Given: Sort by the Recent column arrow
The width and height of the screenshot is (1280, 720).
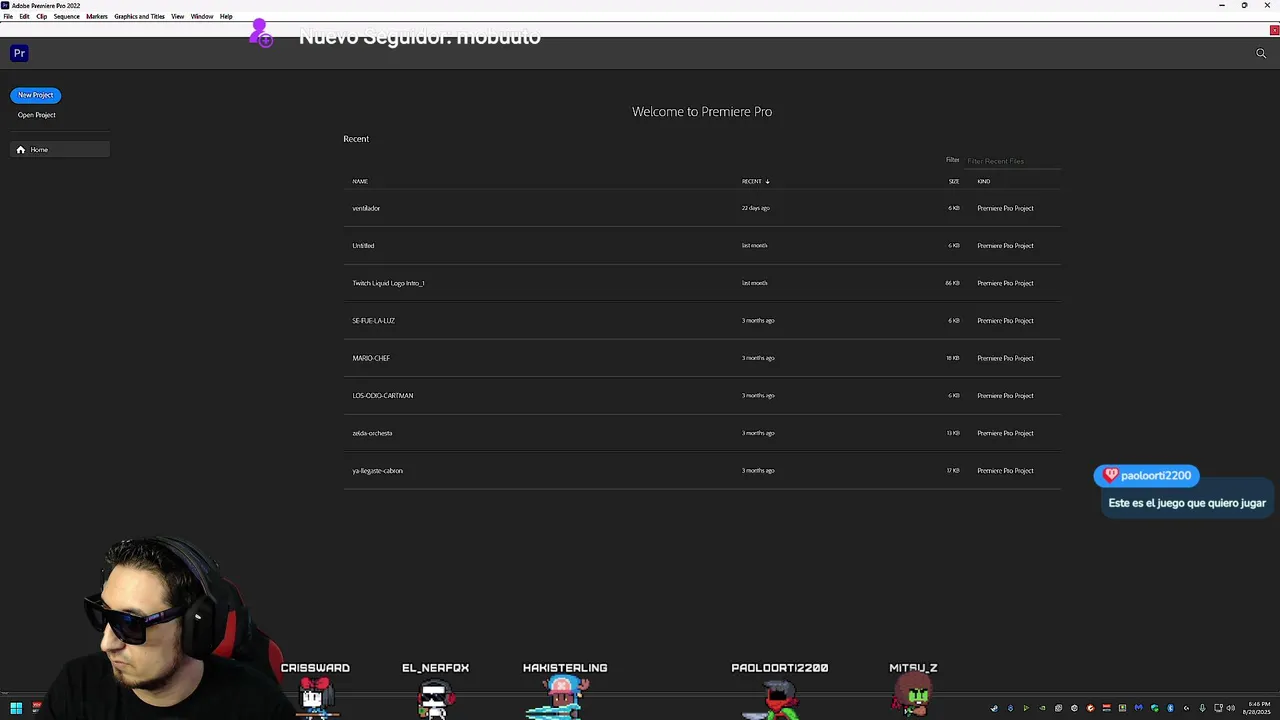Looking at the screenshot, I should point(767,182).
